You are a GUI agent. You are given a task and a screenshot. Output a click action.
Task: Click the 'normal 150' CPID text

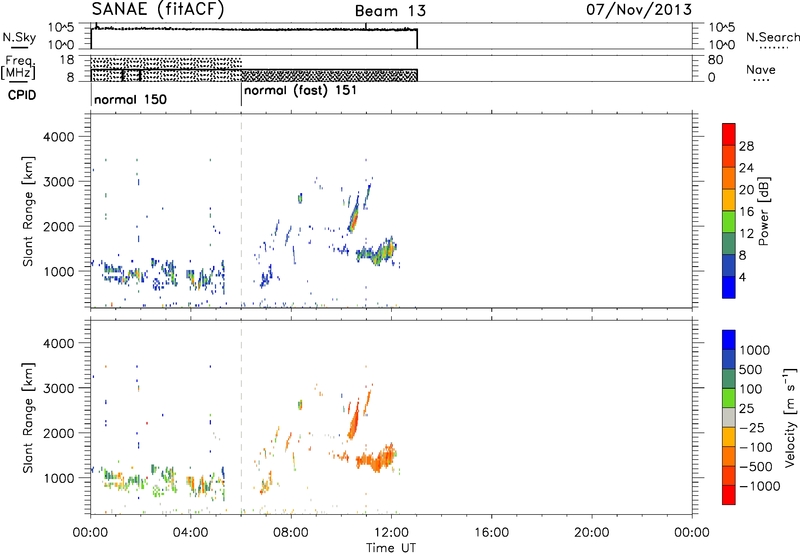131,99
